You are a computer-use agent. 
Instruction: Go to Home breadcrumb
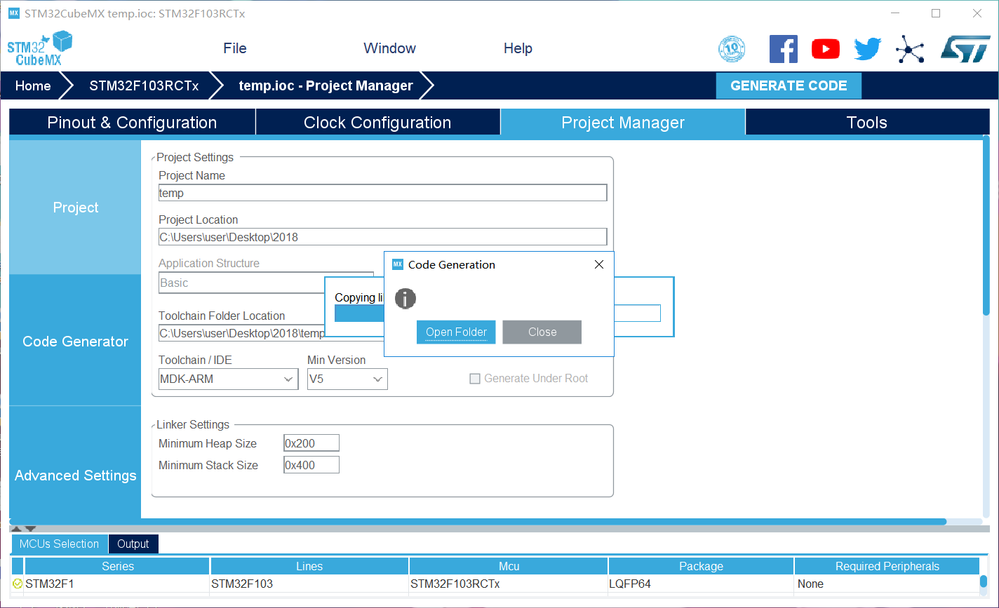[x=33, y=85]
